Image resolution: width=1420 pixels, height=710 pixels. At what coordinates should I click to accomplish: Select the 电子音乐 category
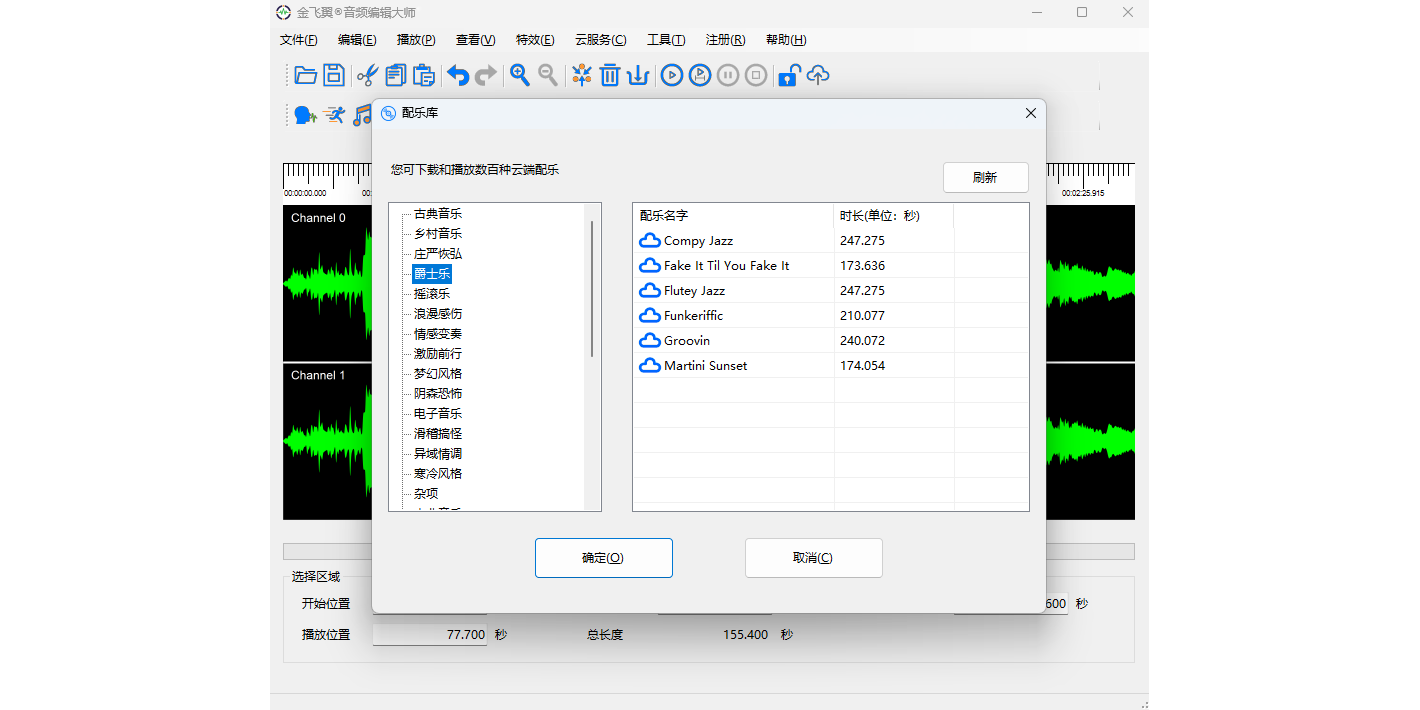point(438,414)
